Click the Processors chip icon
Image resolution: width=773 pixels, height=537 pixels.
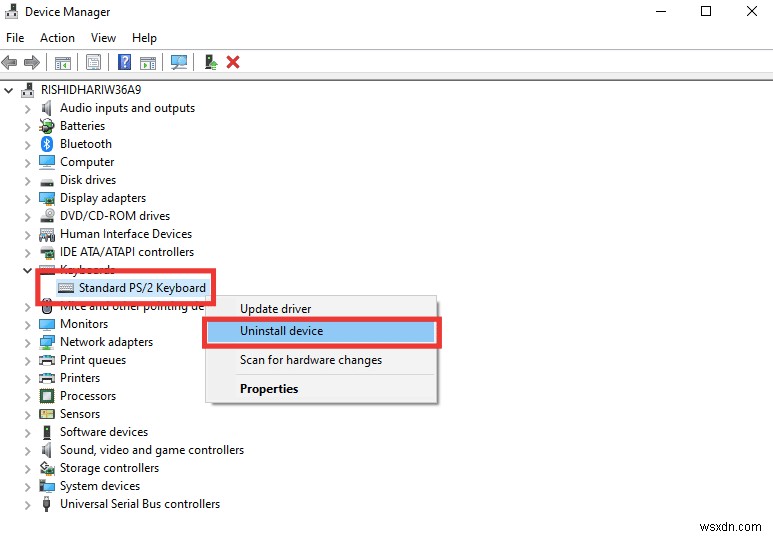(x=47, y=396)
